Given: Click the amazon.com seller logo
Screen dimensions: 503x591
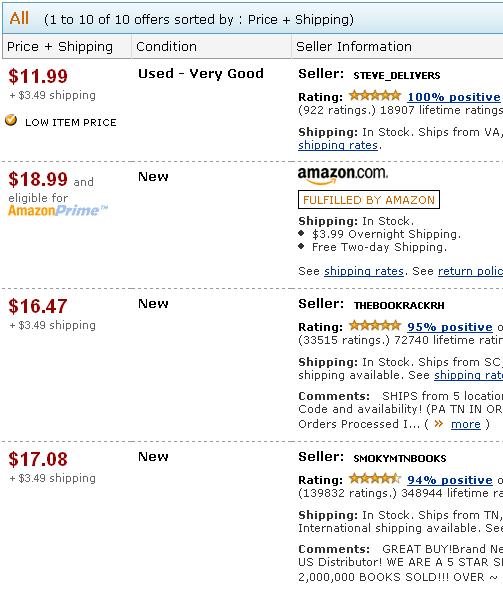Looking at the screenshot, I should (x=342, y=176).
